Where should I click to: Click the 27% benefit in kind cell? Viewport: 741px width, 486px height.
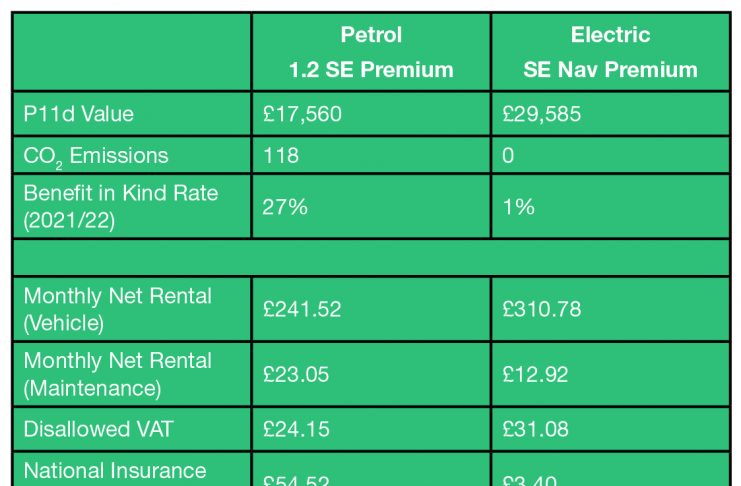(x=287, y=207)
